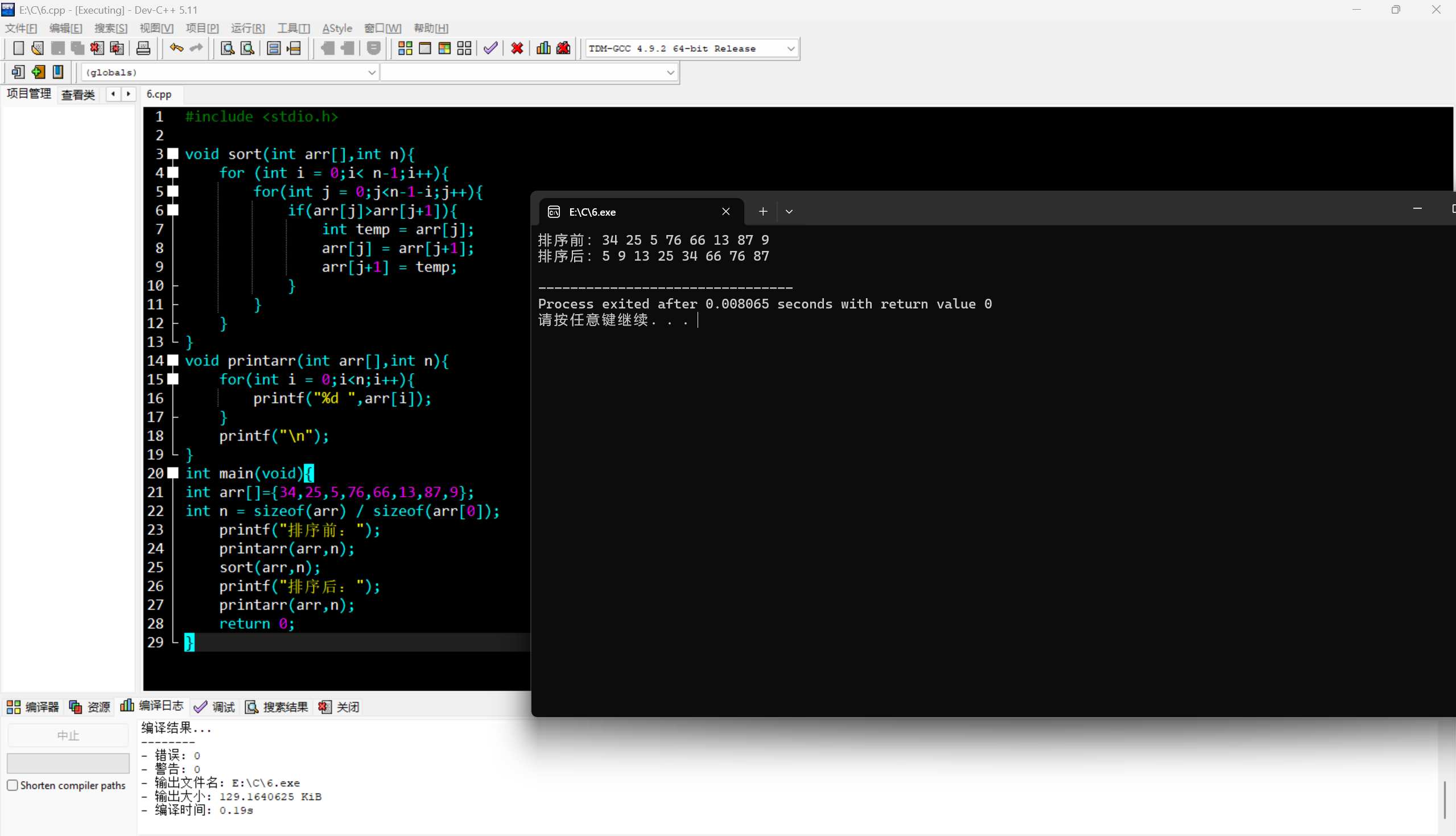This screenshot has width=1456, height=836.
Task: Click the red X Stop Execution icon
Action: [x=517, y=48]
